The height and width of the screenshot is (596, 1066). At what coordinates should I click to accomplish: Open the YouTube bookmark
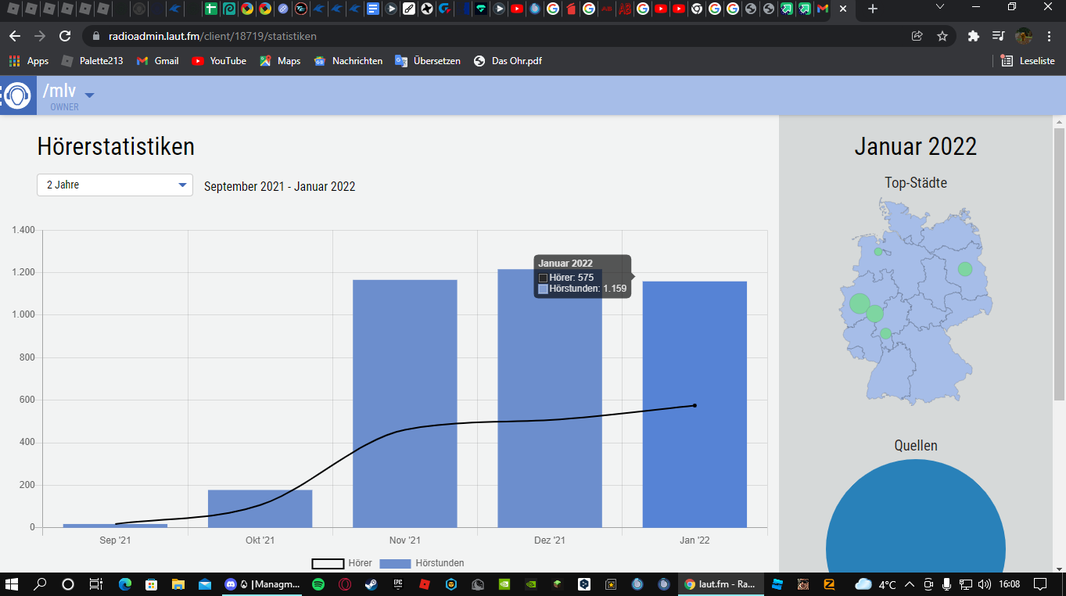[219, 60]
